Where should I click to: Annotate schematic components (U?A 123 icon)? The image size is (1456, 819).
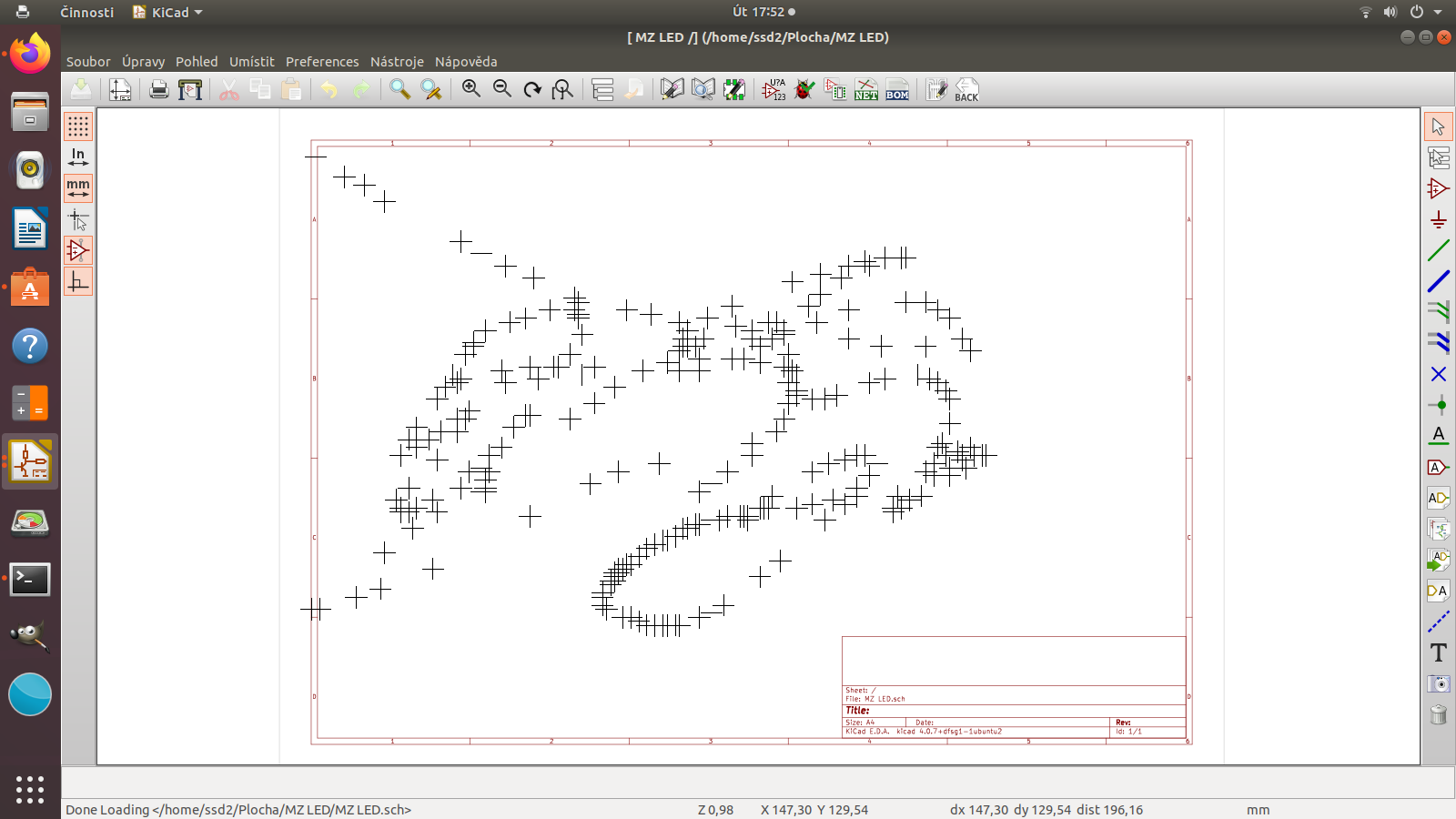(x=773, y=89)
